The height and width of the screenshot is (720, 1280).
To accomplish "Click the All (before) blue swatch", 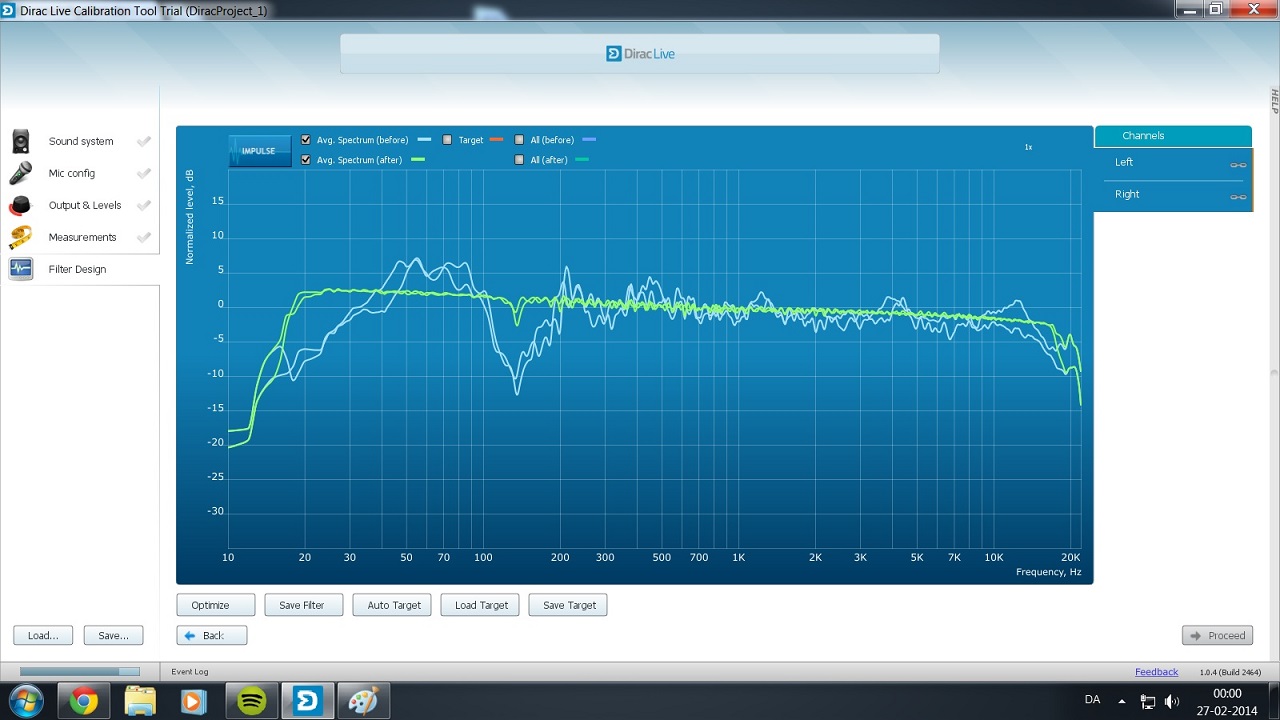I will (x=589, y=140).
